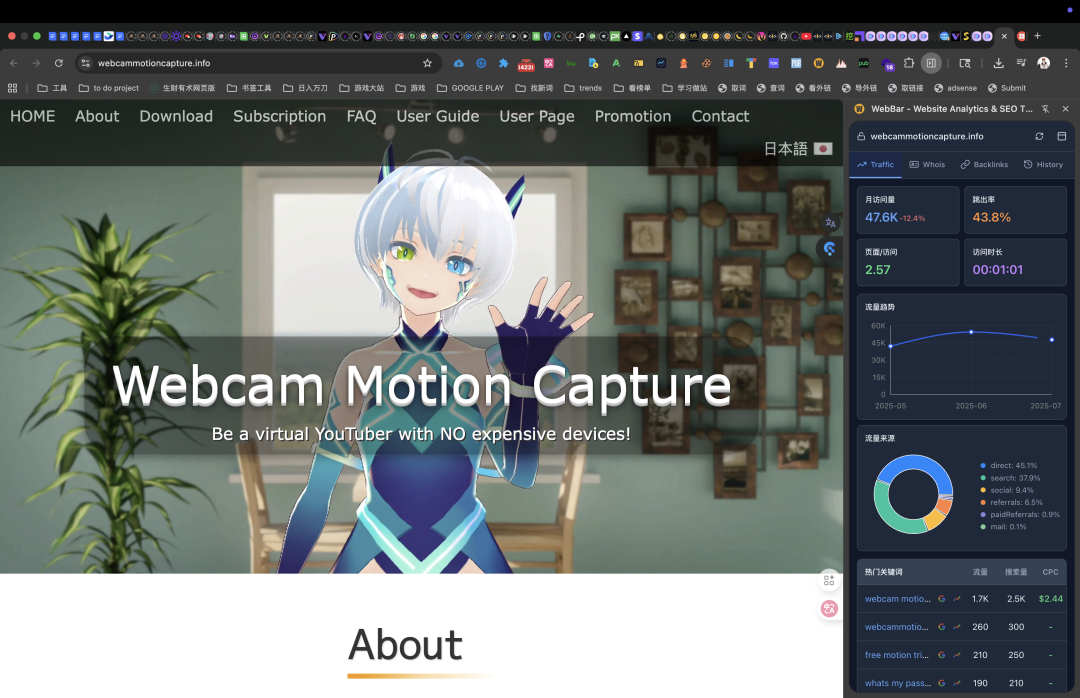Open the 'webcam motio...' keyword link

(897, 599)
